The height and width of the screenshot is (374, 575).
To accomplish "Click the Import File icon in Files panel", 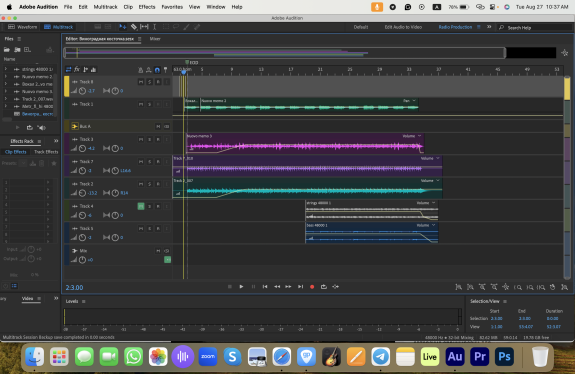I will point(17,50).
